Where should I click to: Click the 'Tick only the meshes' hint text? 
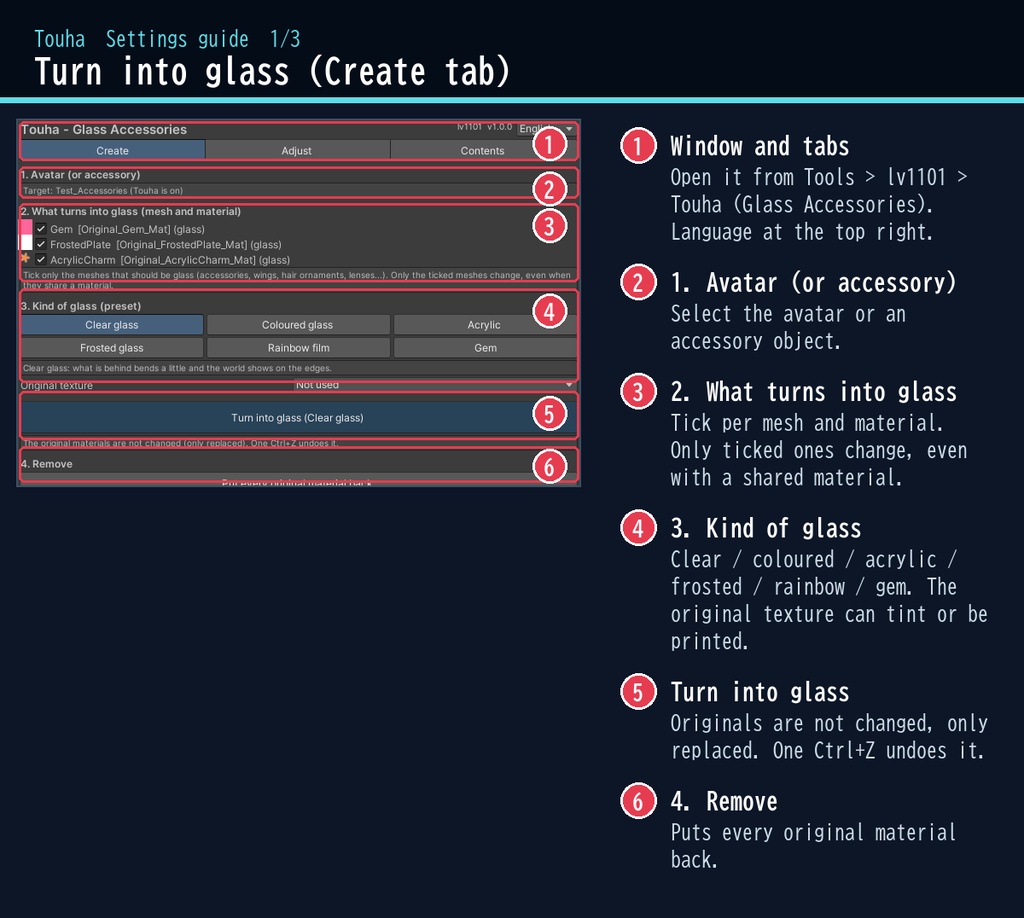pyautogui.click(x=297, y=279)
